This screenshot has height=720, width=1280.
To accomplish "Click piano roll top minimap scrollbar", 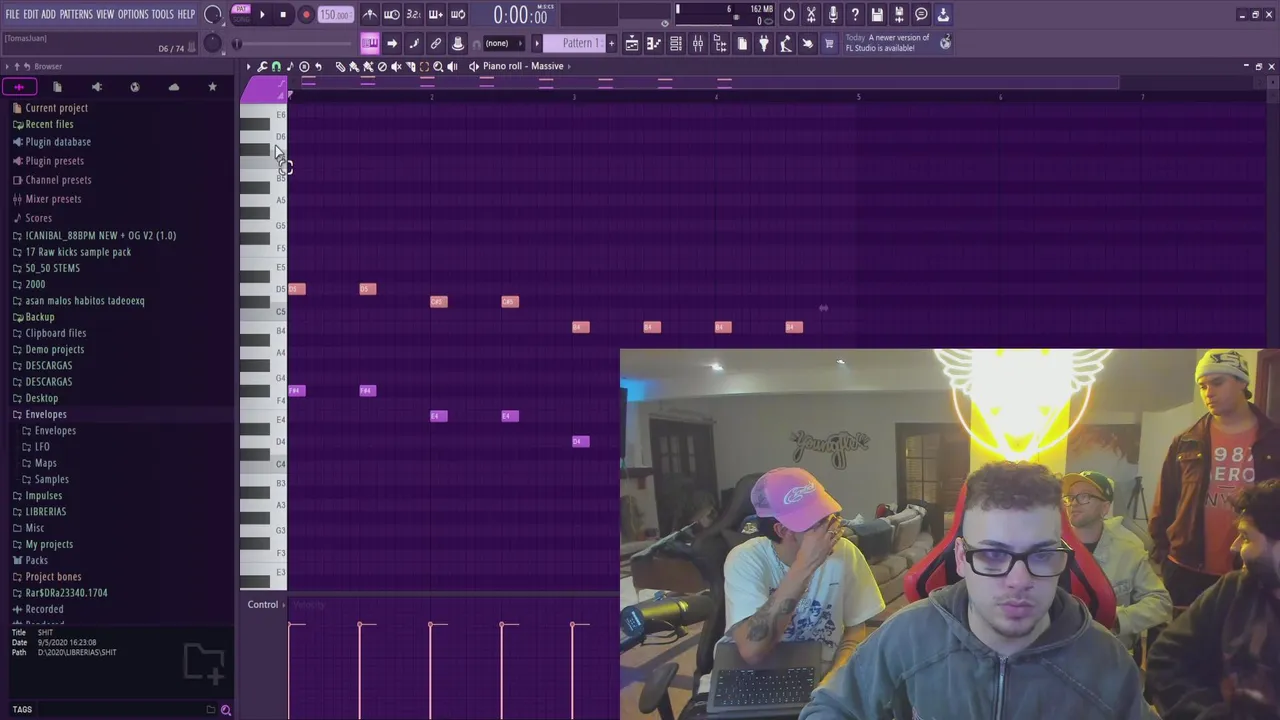I will (703, 82).
